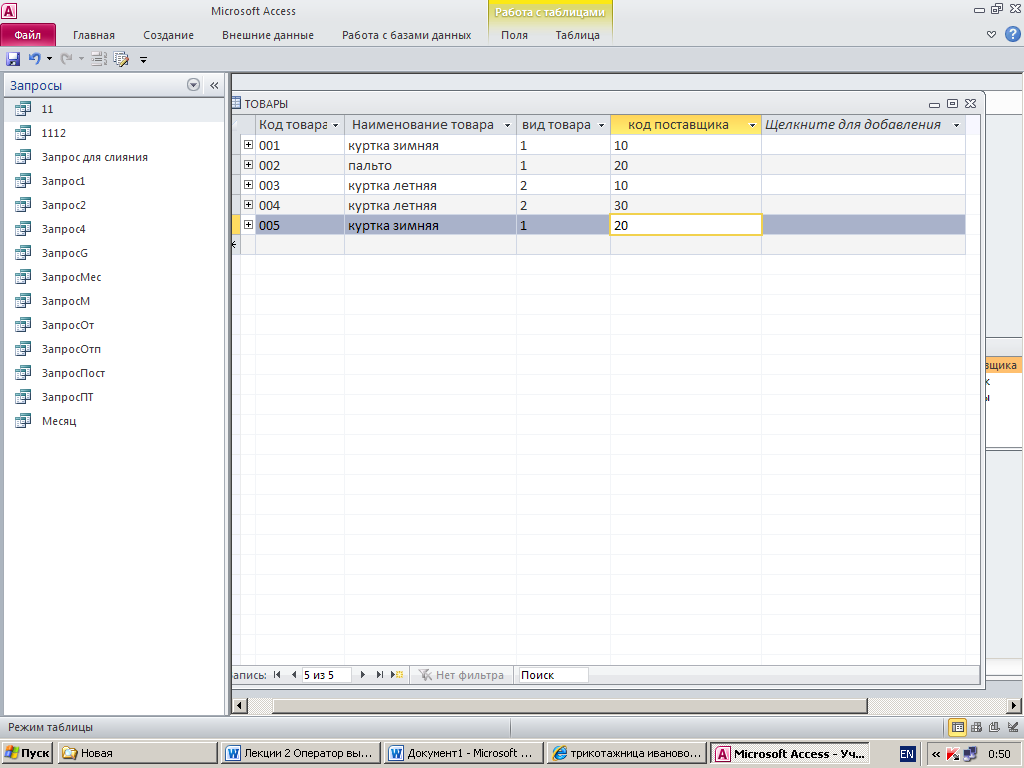1024x768 pixels.
Task: Open Customize Quick Access Toolbar dropdown
Action: [x=143, y=60]
